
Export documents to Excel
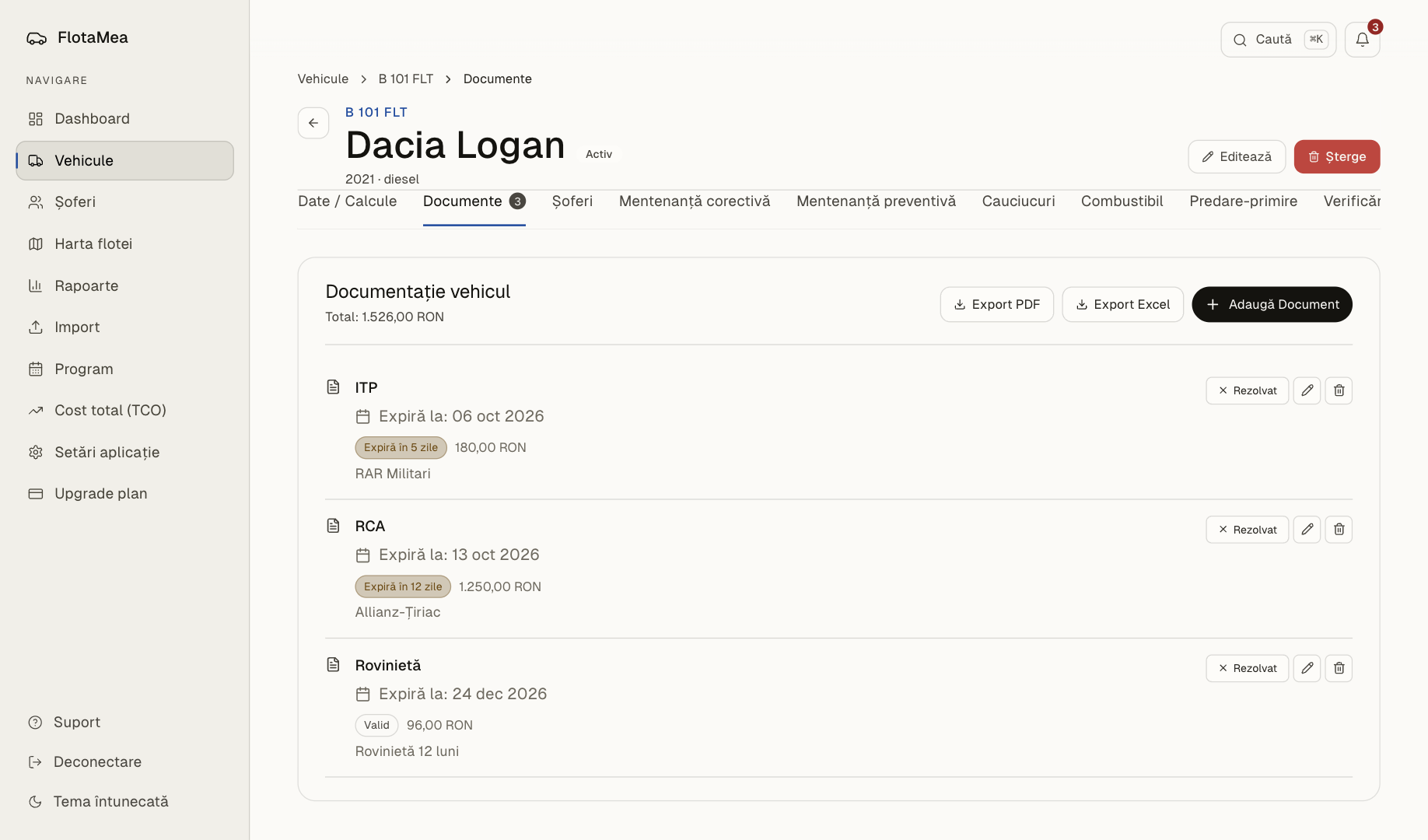tap(1122, 304)
